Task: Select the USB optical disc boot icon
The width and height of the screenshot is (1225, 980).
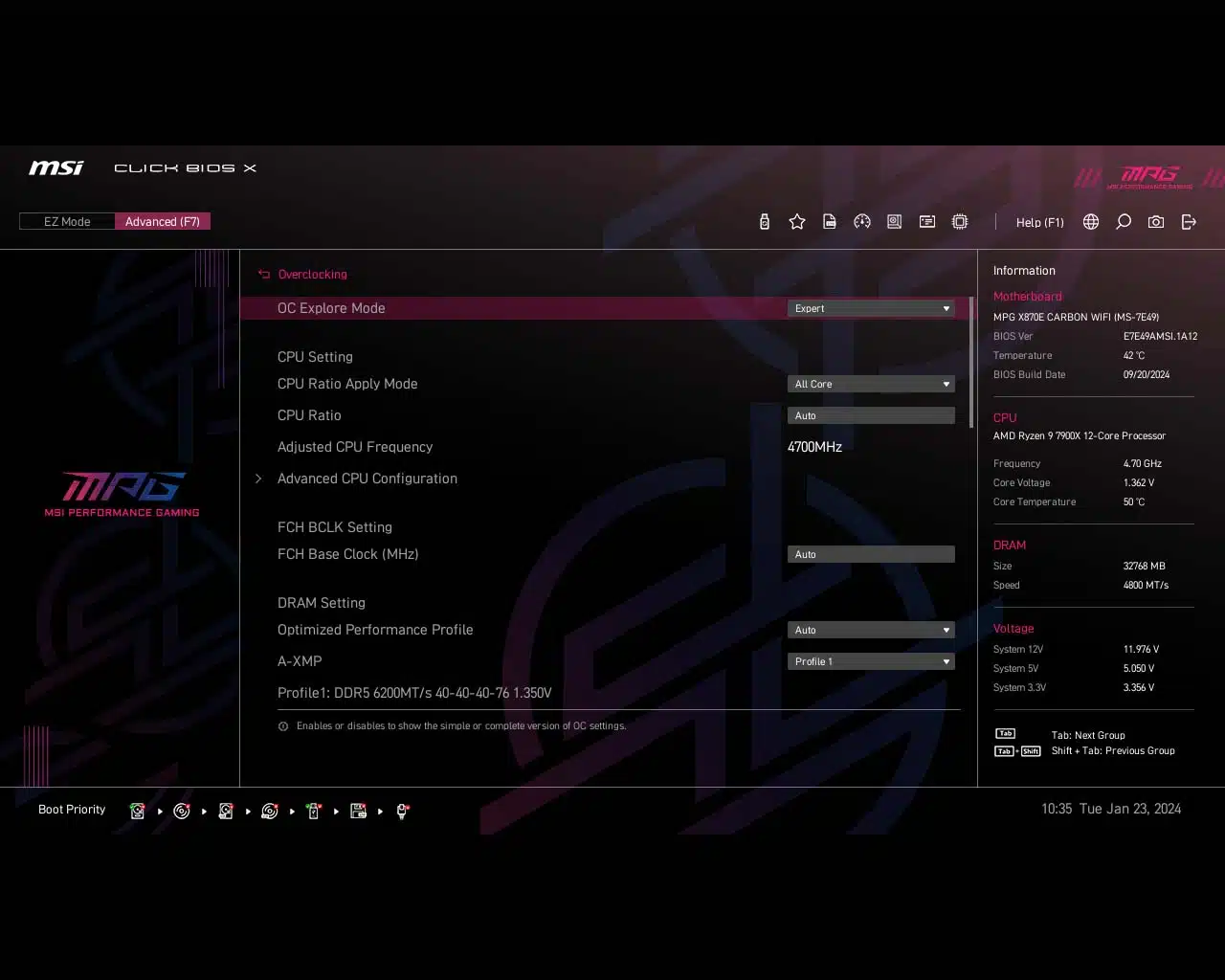Action: point(270,812)
